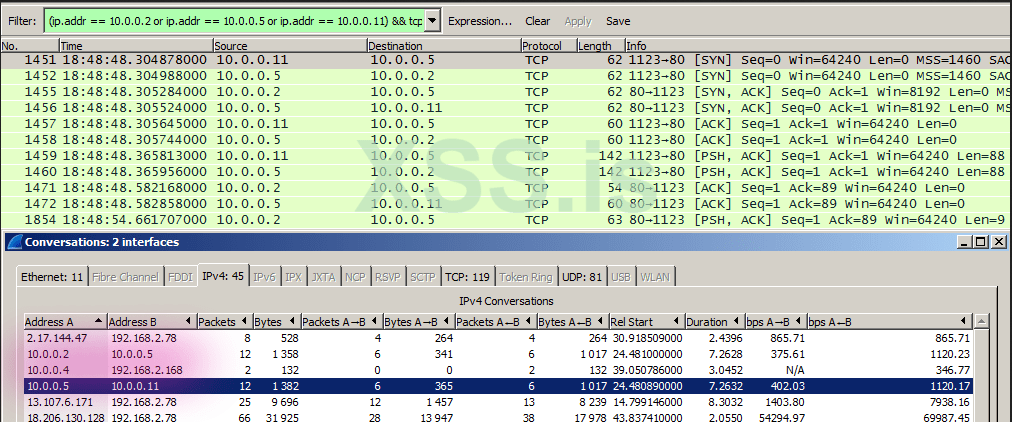The image size is (1012, 422).
Task: Click the Wireshark fin icon in Conversations title bar
Action: tap(13, 241)
